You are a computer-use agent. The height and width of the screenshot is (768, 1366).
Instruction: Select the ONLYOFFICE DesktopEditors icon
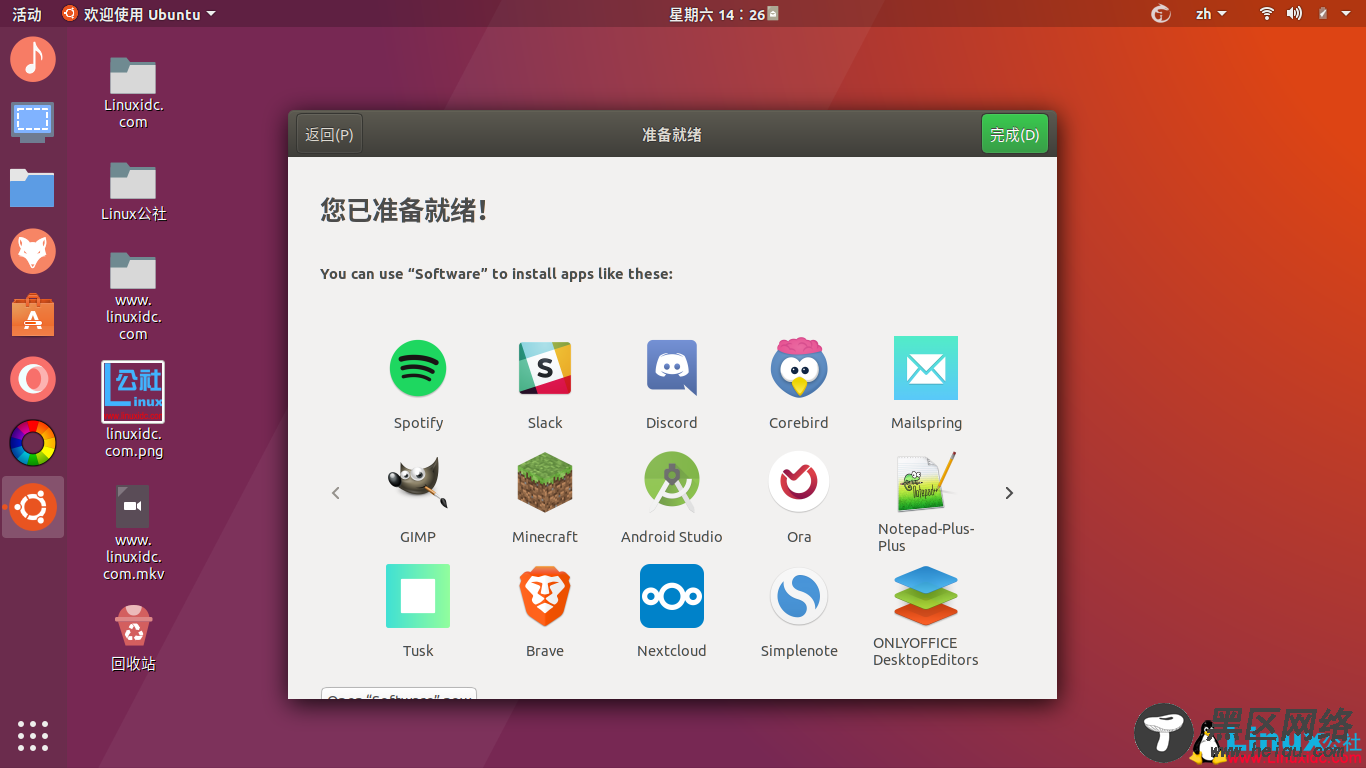point(926,596)
